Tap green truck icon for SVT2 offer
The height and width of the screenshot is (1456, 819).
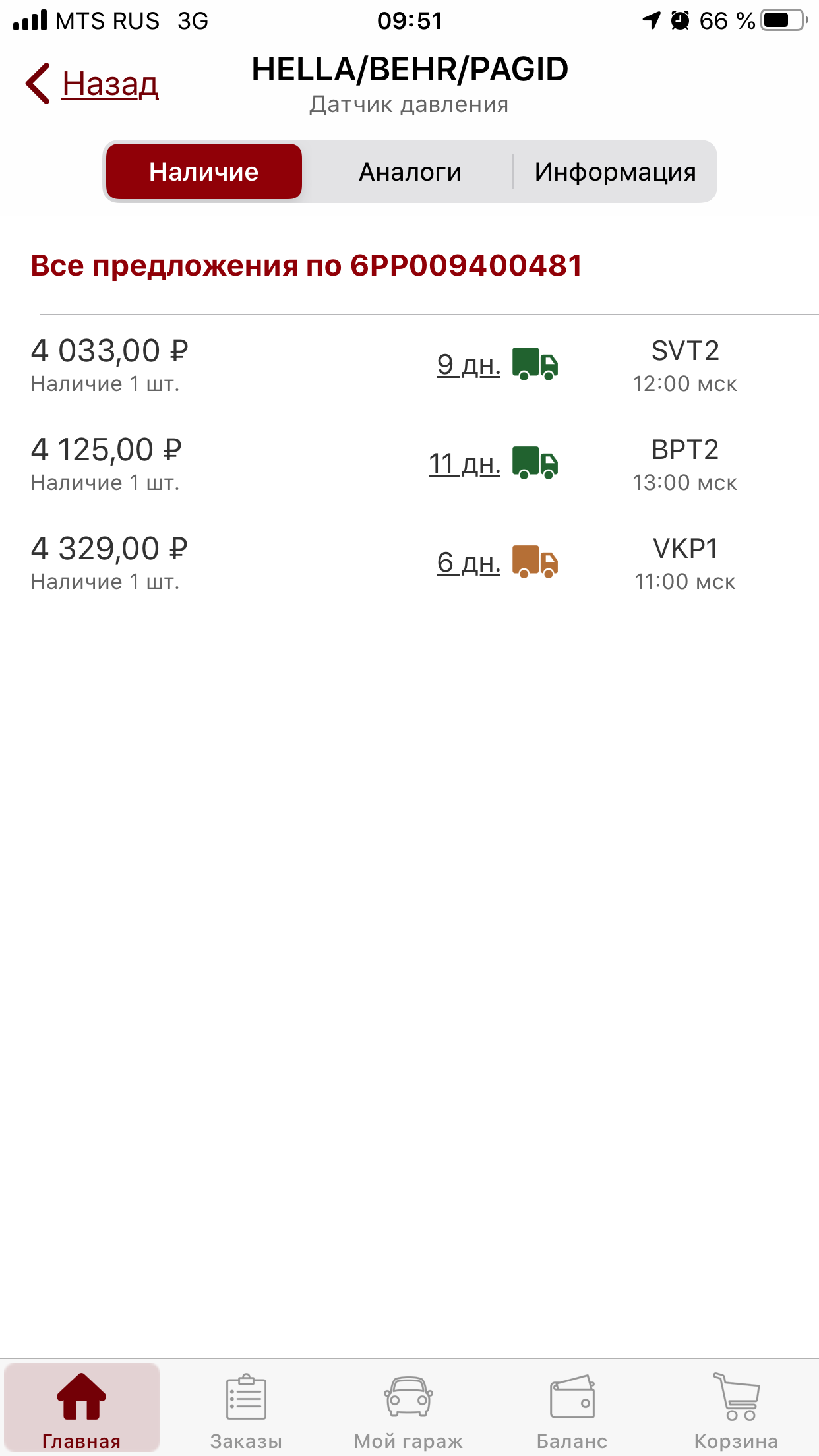pyautogui.click(x=535, y=364)
